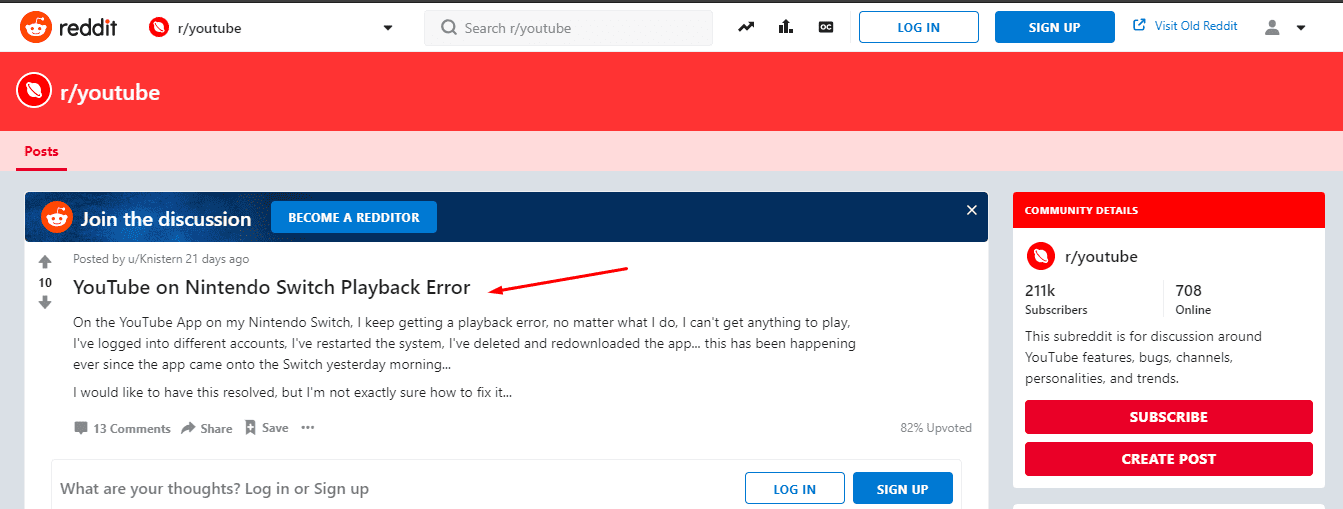Open the Reddit home logo
Image resolution: width=1343 pixels, height=509 pixels.
tap(68, 27)
